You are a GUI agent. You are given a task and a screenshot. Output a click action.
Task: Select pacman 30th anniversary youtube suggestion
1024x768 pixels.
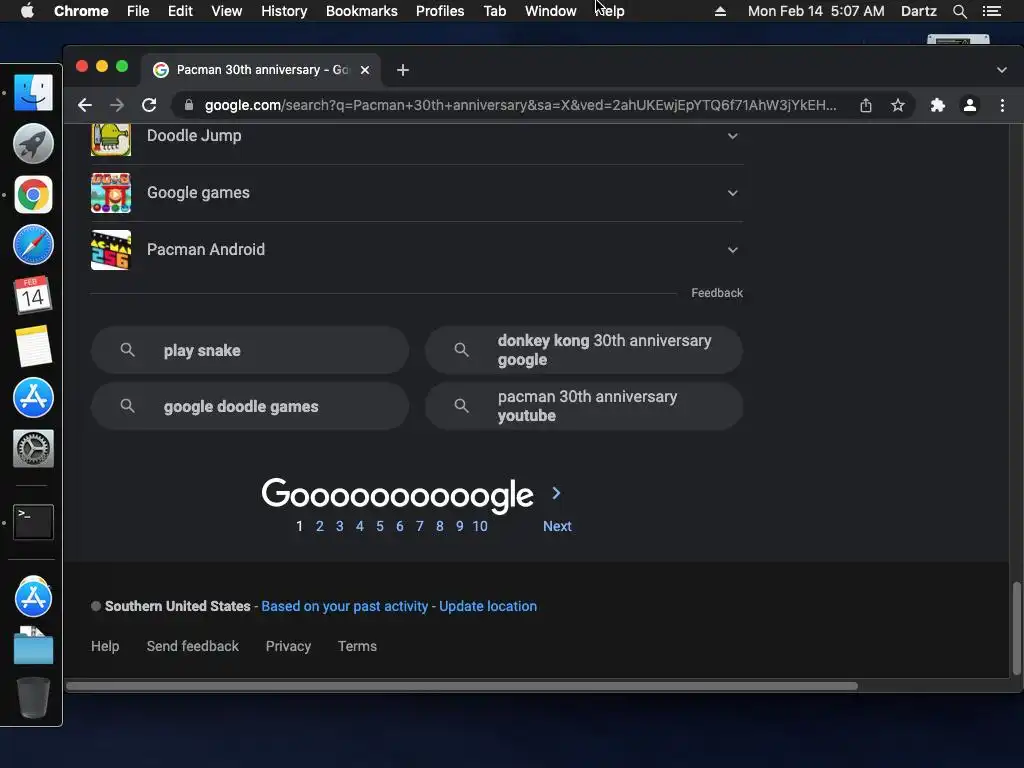coord(584,406)
